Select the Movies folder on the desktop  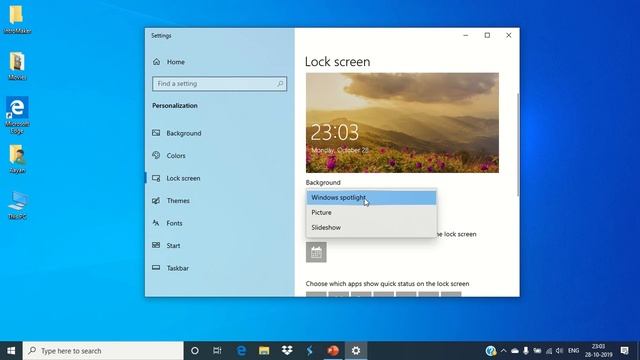coord(17,66)
